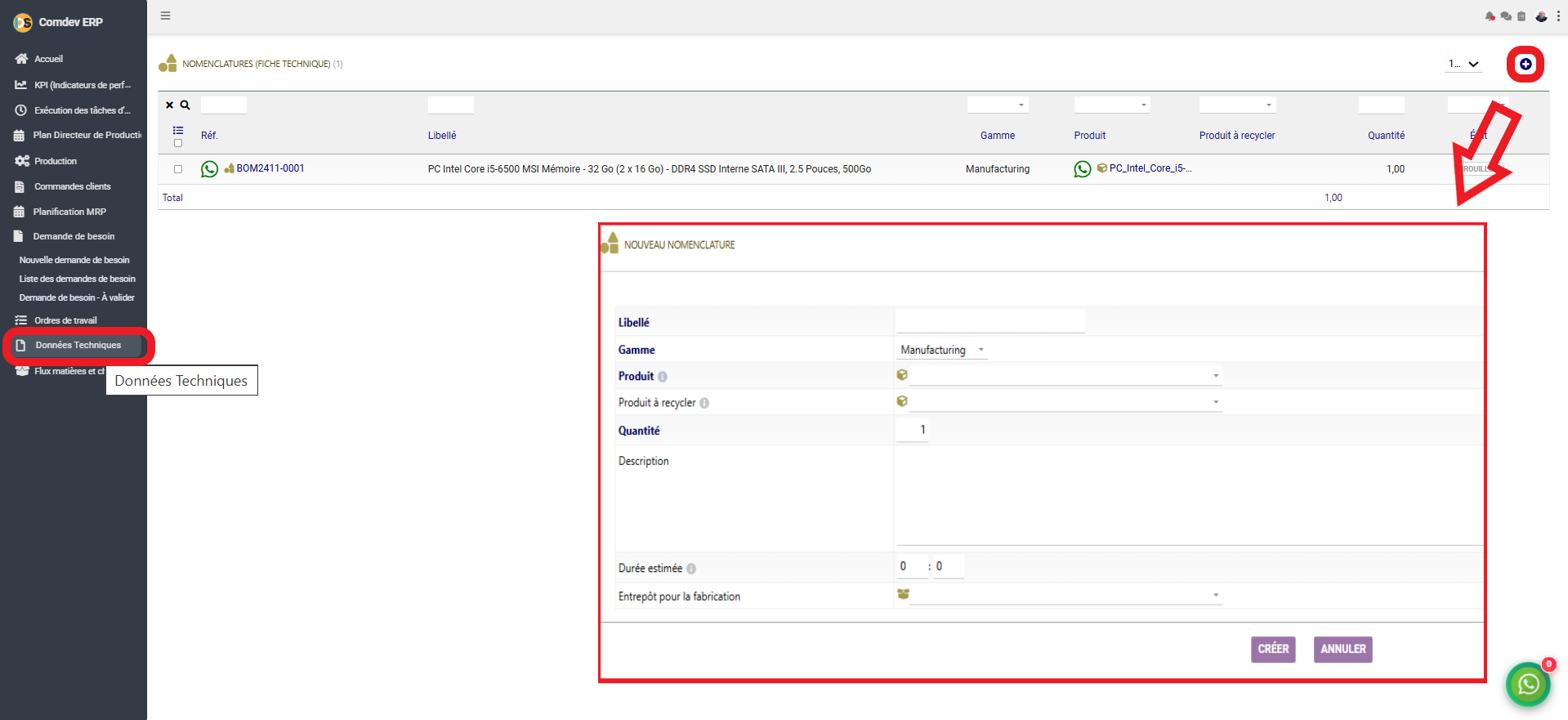The image size is (1568, 720).
Task: Open Demande de besoin - À valider
Action: (x=77, y=297)
